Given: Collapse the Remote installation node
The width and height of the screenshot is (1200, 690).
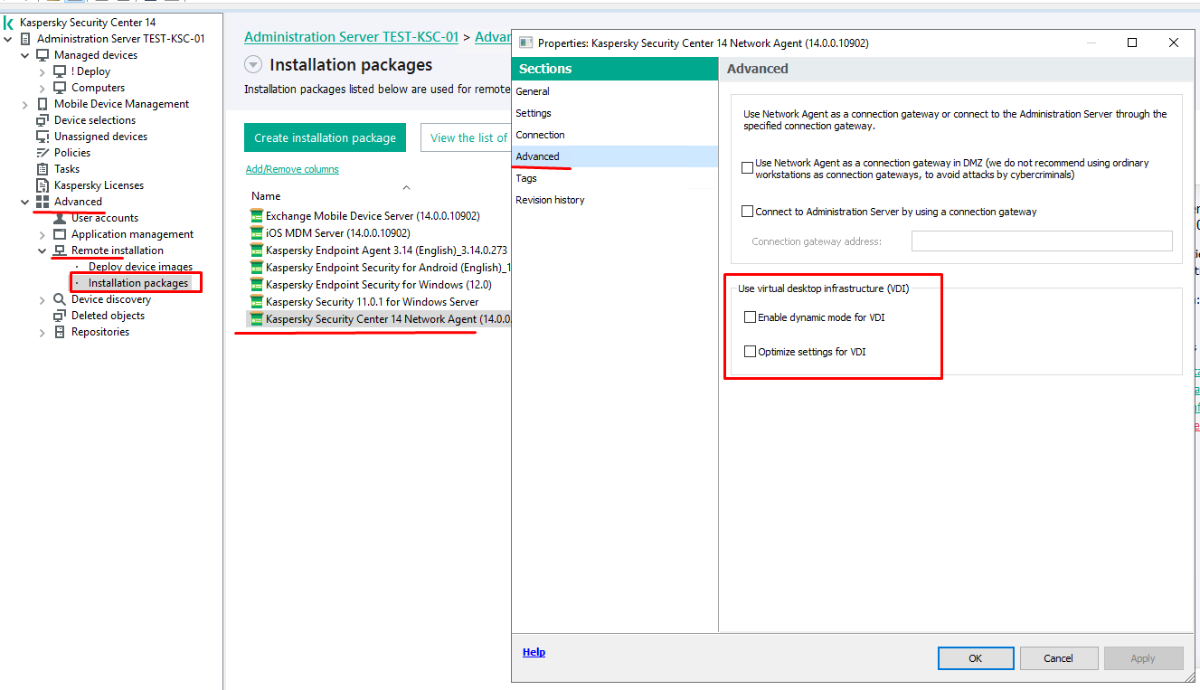Looking at the screenshot, I should (x=43, y=250).
